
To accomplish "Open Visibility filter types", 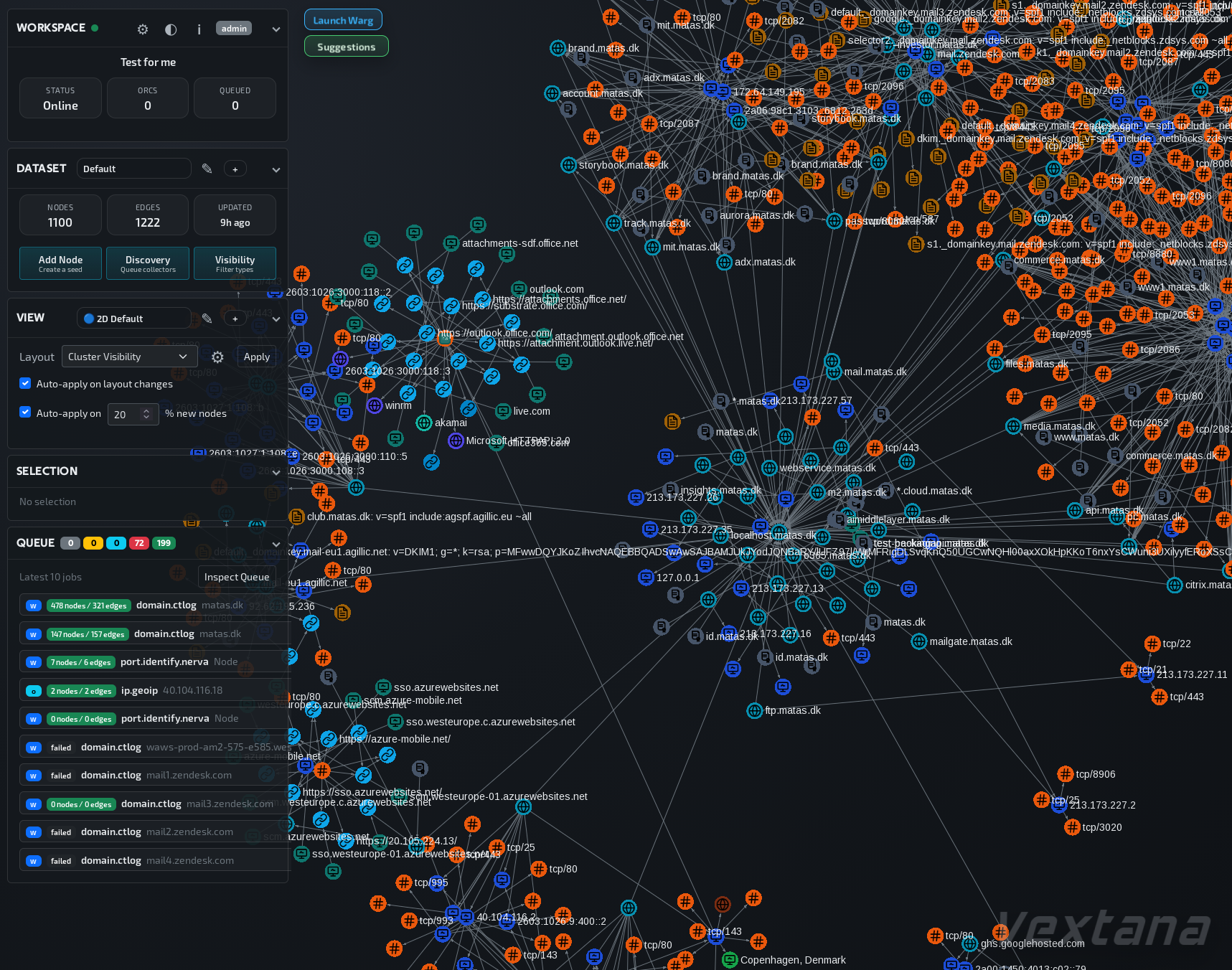I will pyautogui.click(x=235, y=263).
